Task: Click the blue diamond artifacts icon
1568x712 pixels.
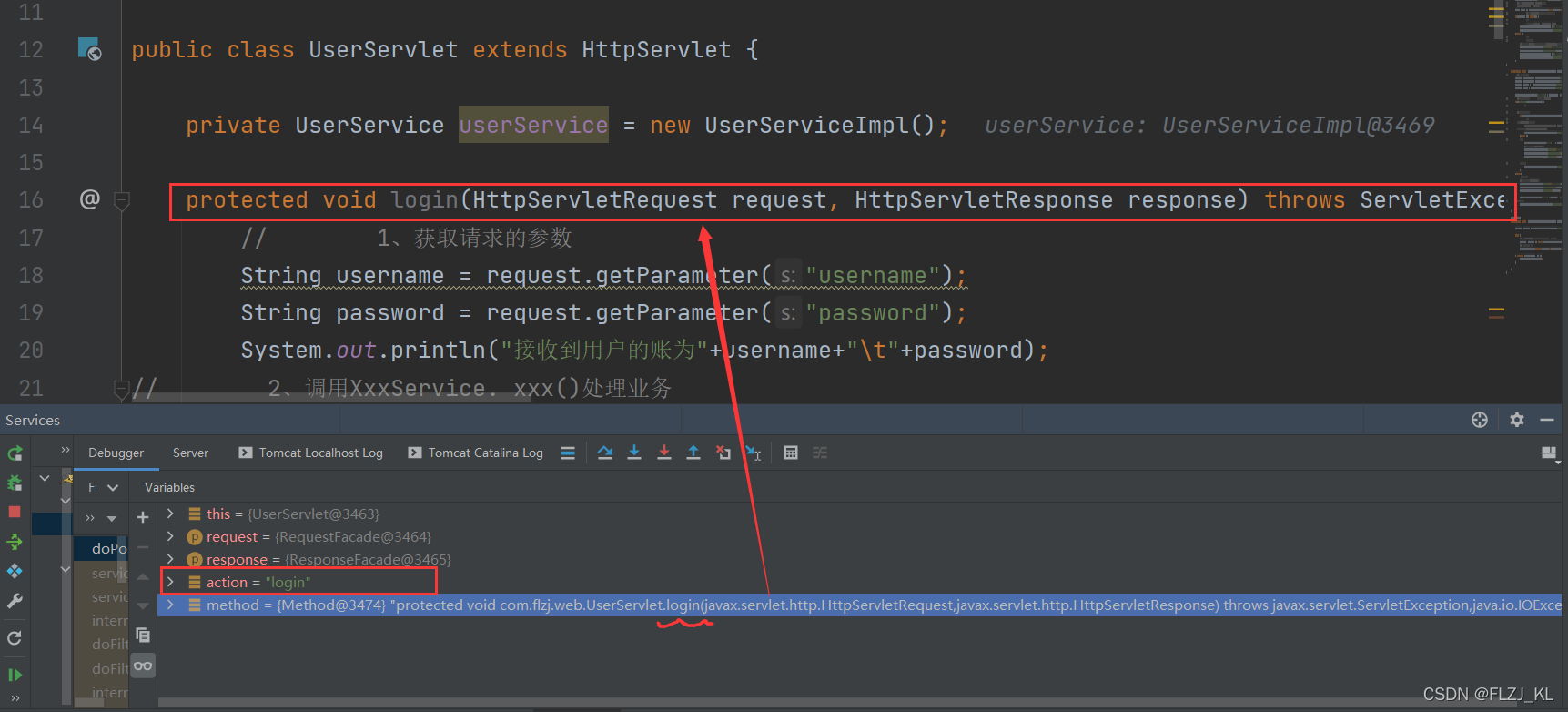Action: click(15, 571)
